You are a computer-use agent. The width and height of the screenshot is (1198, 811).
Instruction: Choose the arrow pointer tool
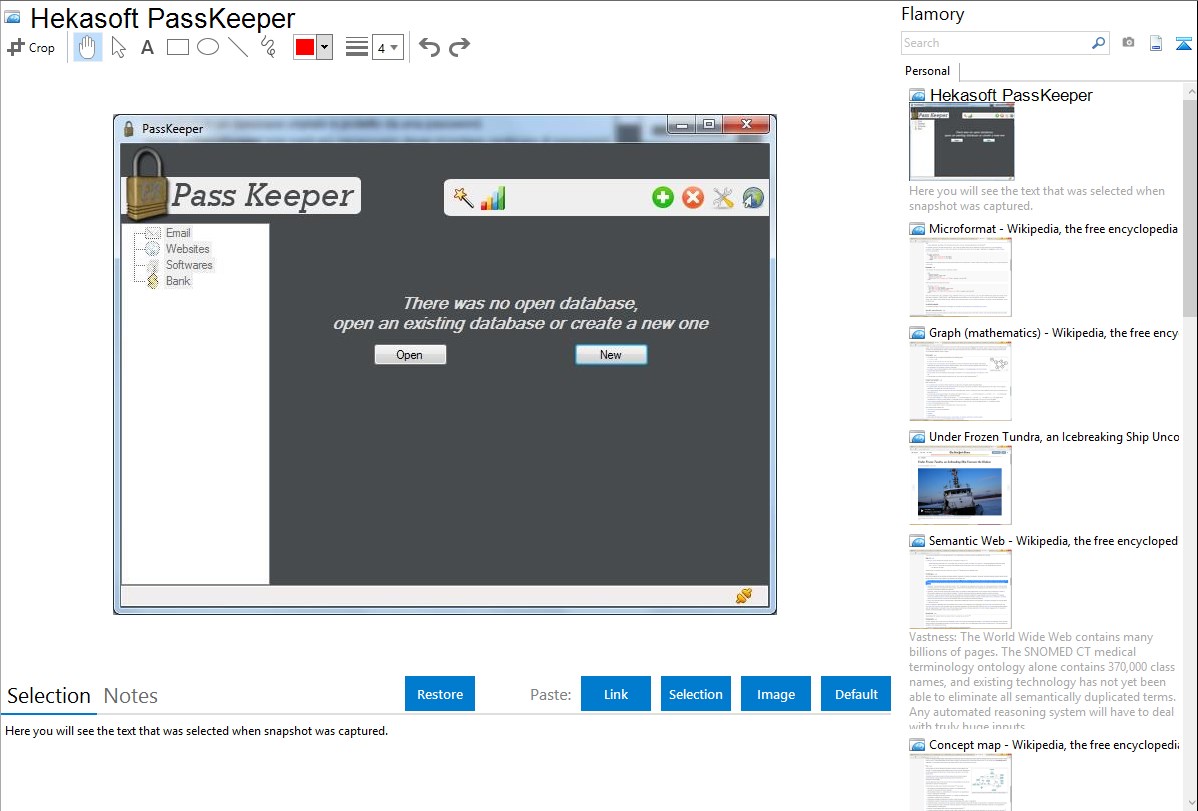118,47
